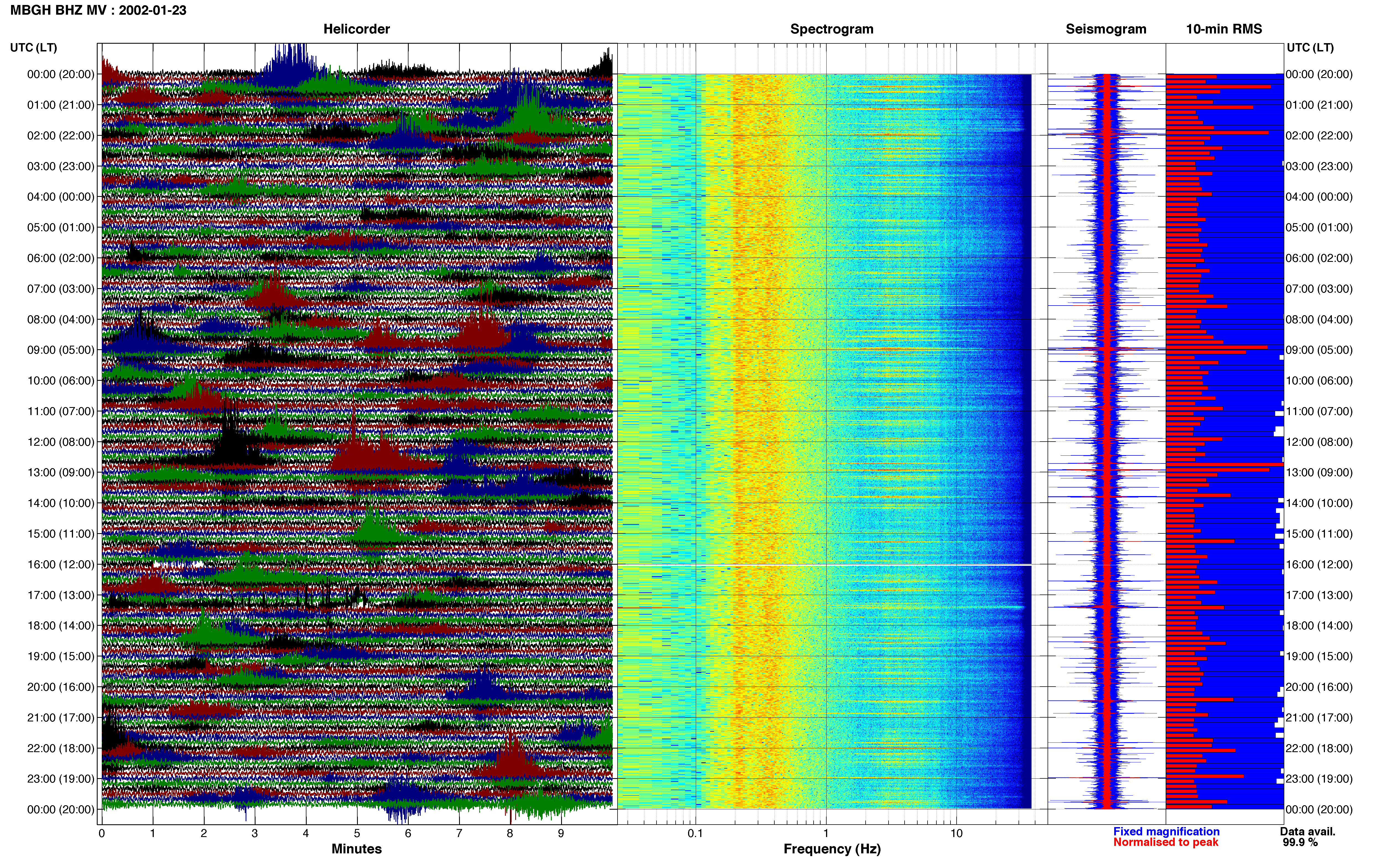Click the "10" tick on the Frequency axis

click(x=956, y=833)
